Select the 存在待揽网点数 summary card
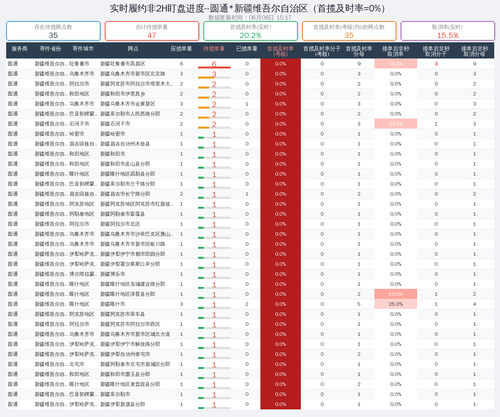This screenshot has height=417, width=500. click(x=53, y=31)
